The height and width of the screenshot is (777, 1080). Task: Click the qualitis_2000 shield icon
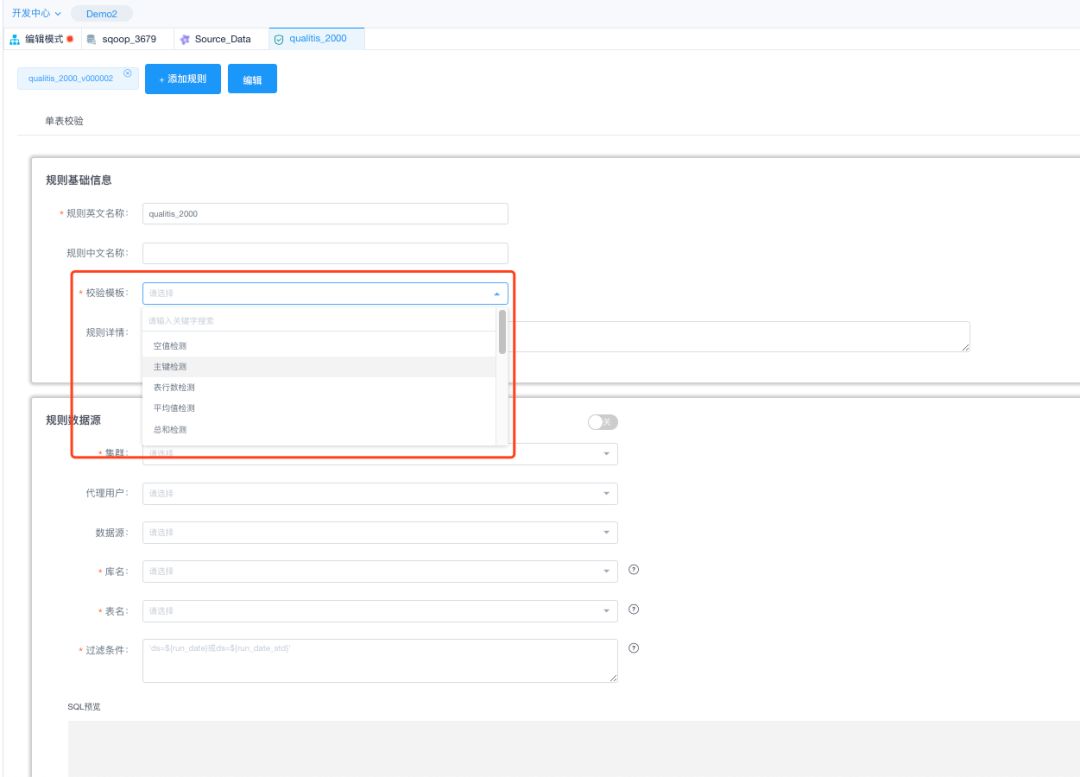278,39
